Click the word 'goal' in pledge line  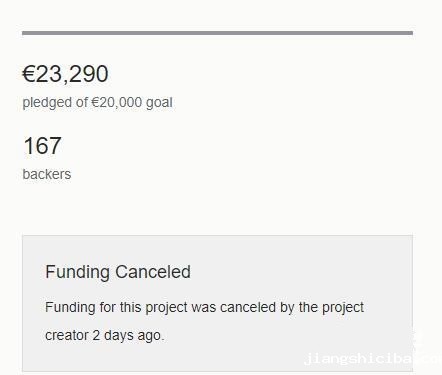pos(159,103)
